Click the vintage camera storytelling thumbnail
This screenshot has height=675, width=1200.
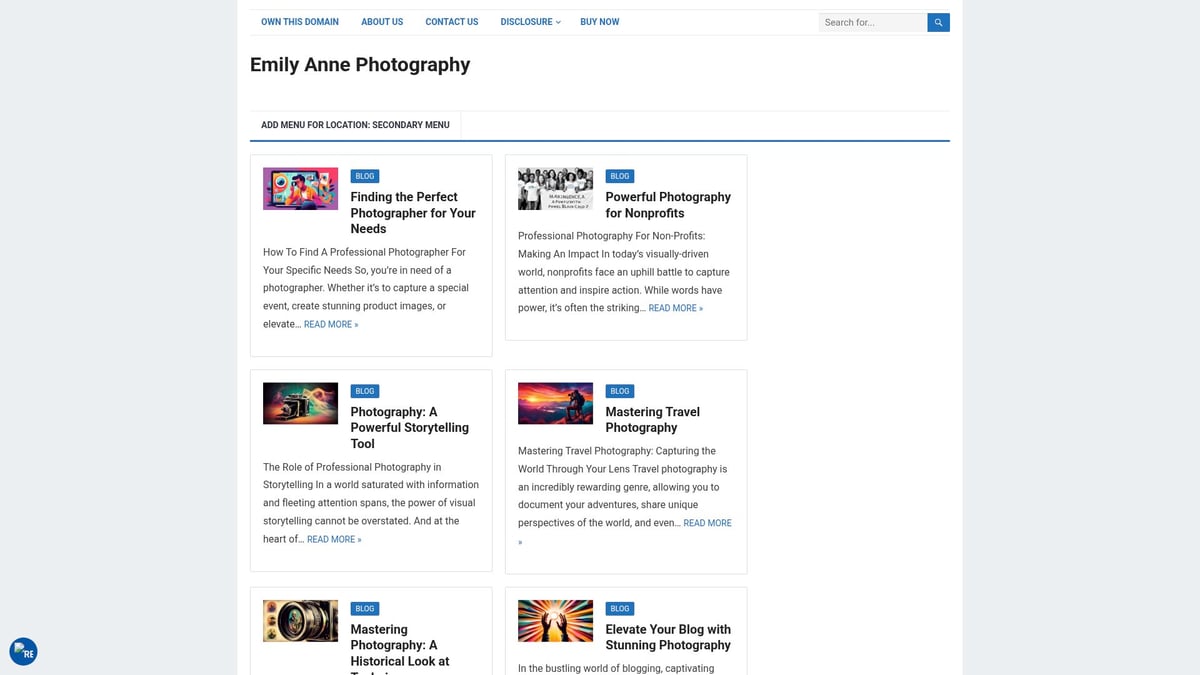click(300, 403)
